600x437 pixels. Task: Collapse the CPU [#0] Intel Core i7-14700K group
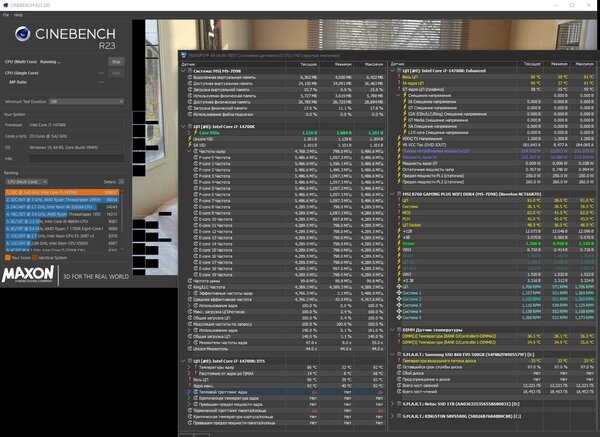[184, 126]
